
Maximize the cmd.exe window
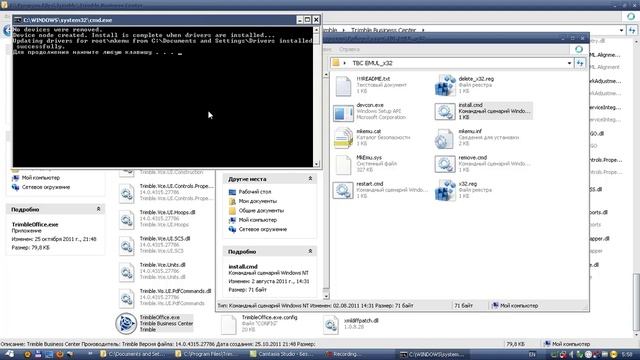click(x=308, y=20)
